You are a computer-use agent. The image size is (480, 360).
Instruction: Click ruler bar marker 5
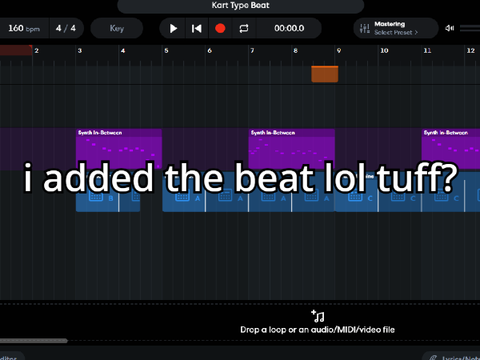pos(166,51)
